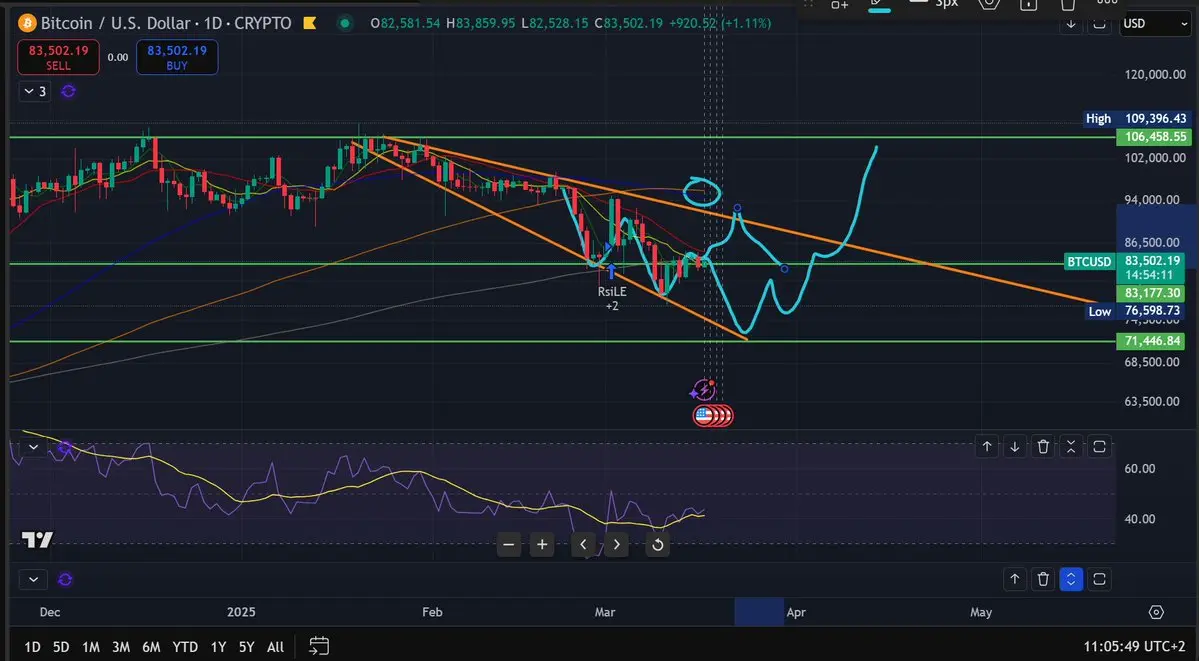Select the 1M date range
Viewport: 1199px width, 661px height.
tap(91, 647)
